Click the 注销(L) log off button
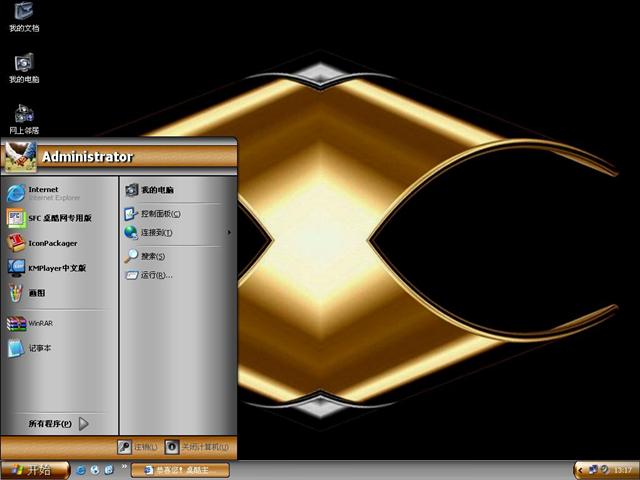Image resolution: width=640 pixels, height=480 pixels. (138, 447)
